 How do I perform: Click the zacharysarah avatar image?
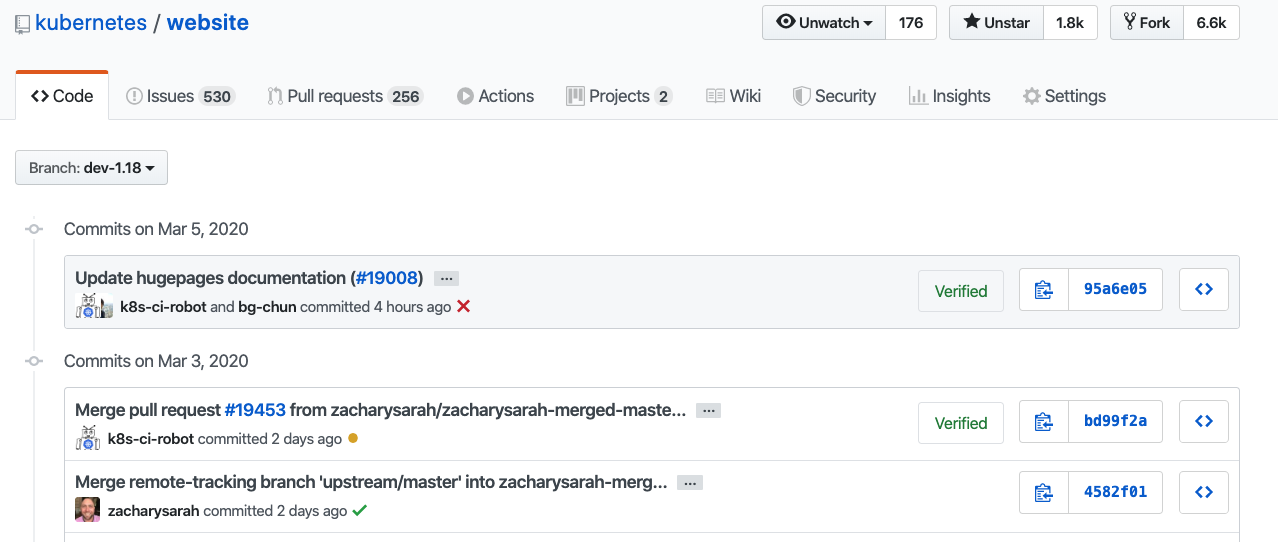point(87,510)
